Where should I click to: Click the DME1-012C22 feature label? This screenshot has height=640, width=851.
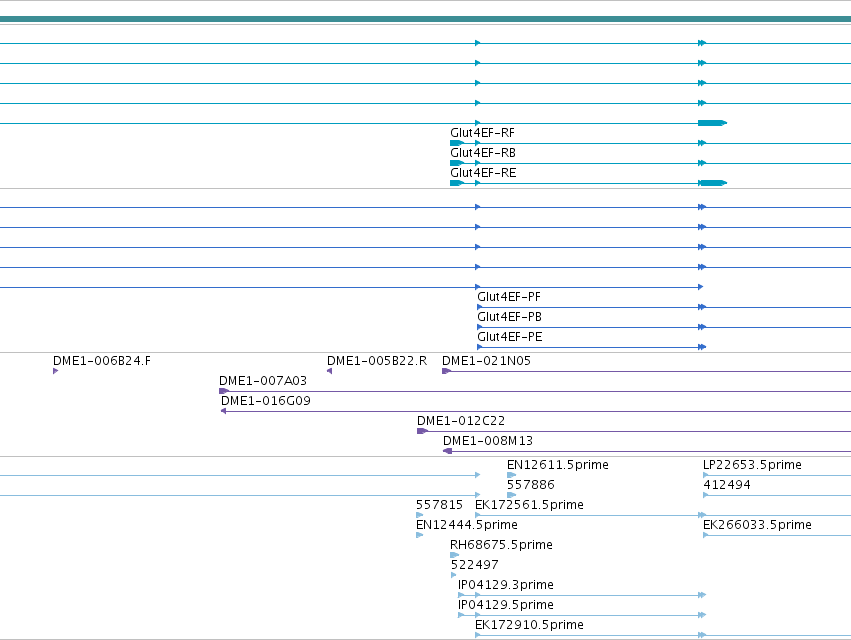[461, 421]
